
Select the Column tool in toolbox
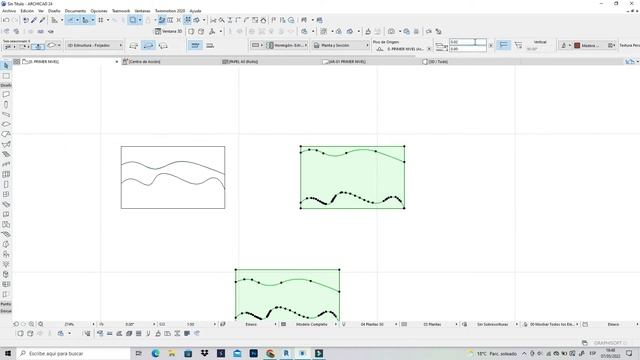6,104
